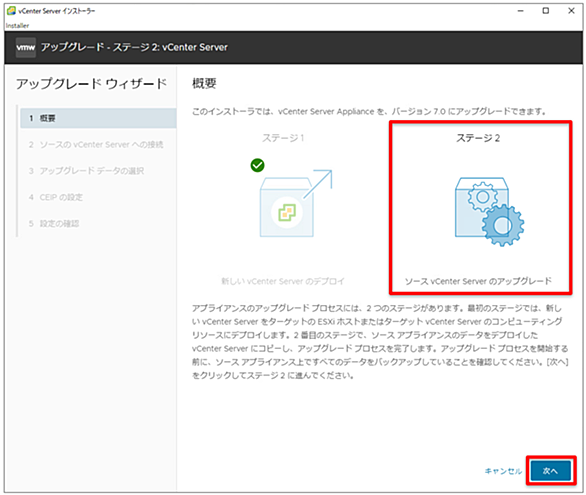Select wizard step 1 概要
586x495 pixels.
click(x=98, y=118)
